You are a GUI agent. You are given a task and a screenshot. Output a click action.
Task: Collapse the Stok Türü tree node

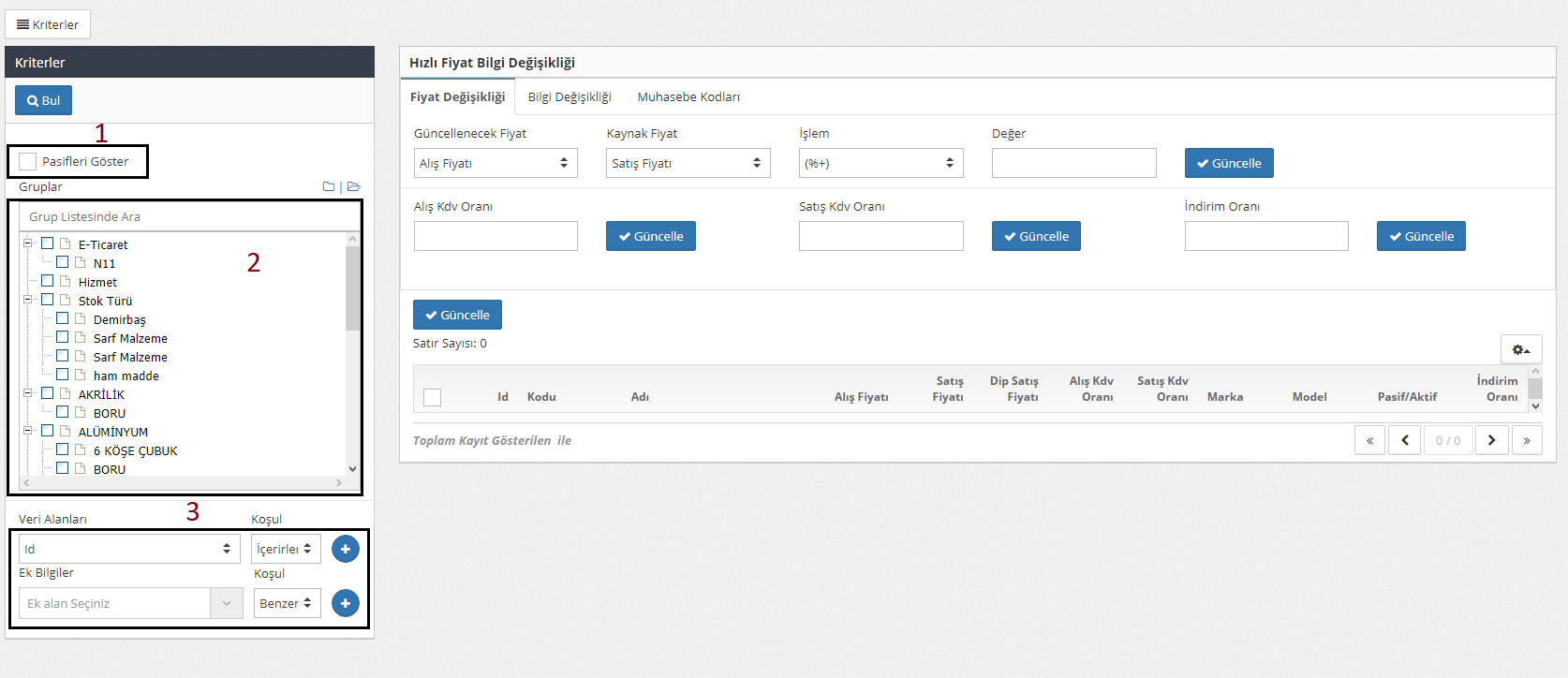point(28,300)
